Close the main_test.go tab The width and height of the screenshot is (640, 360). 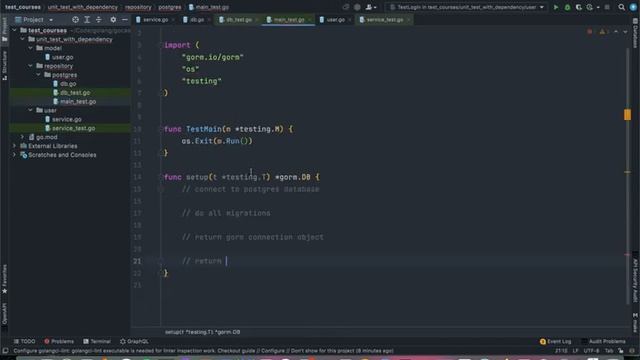[309, 20]
